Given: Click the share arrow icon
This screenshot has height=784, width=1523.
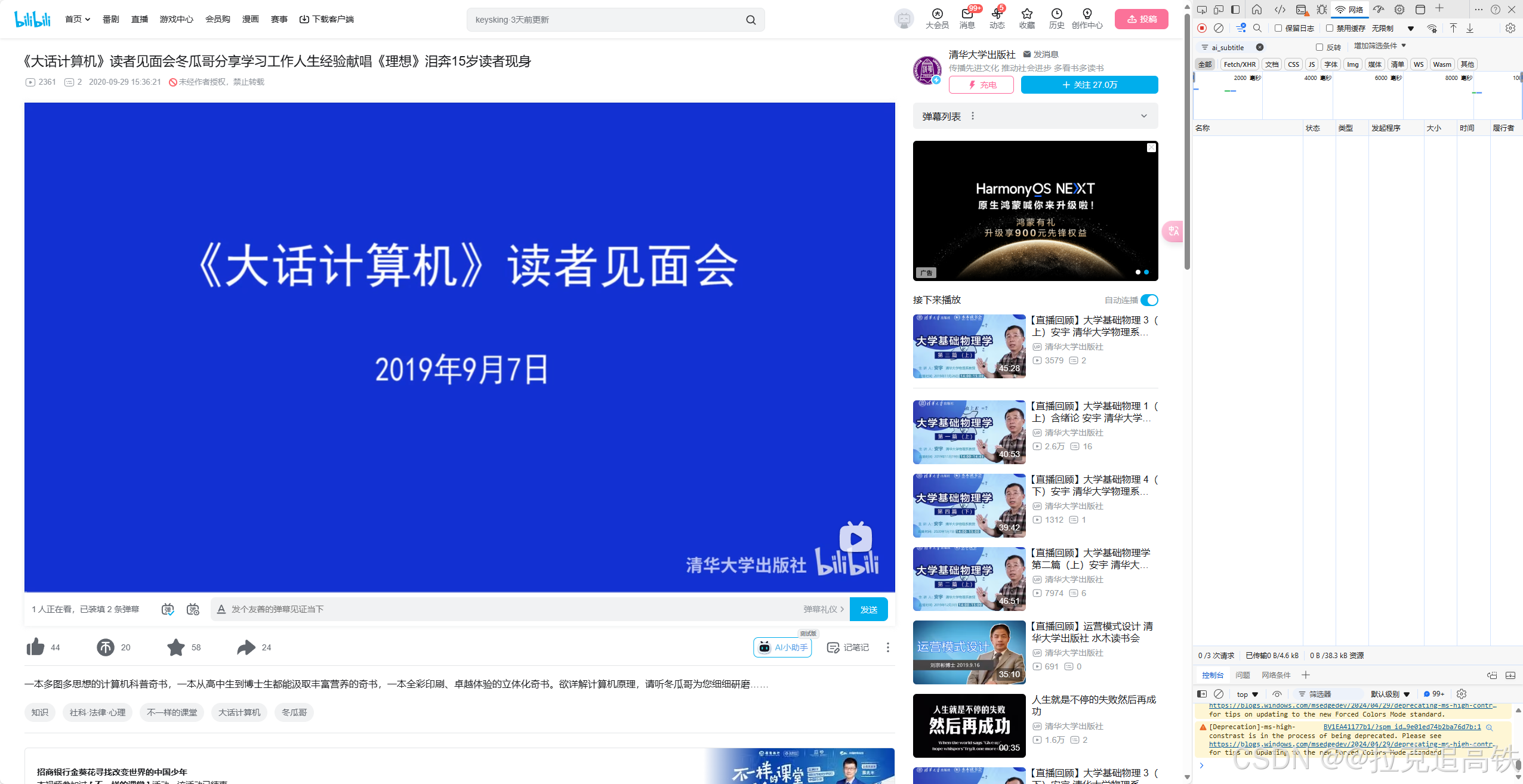Looking at the screenshot, I should pos(246,647).
